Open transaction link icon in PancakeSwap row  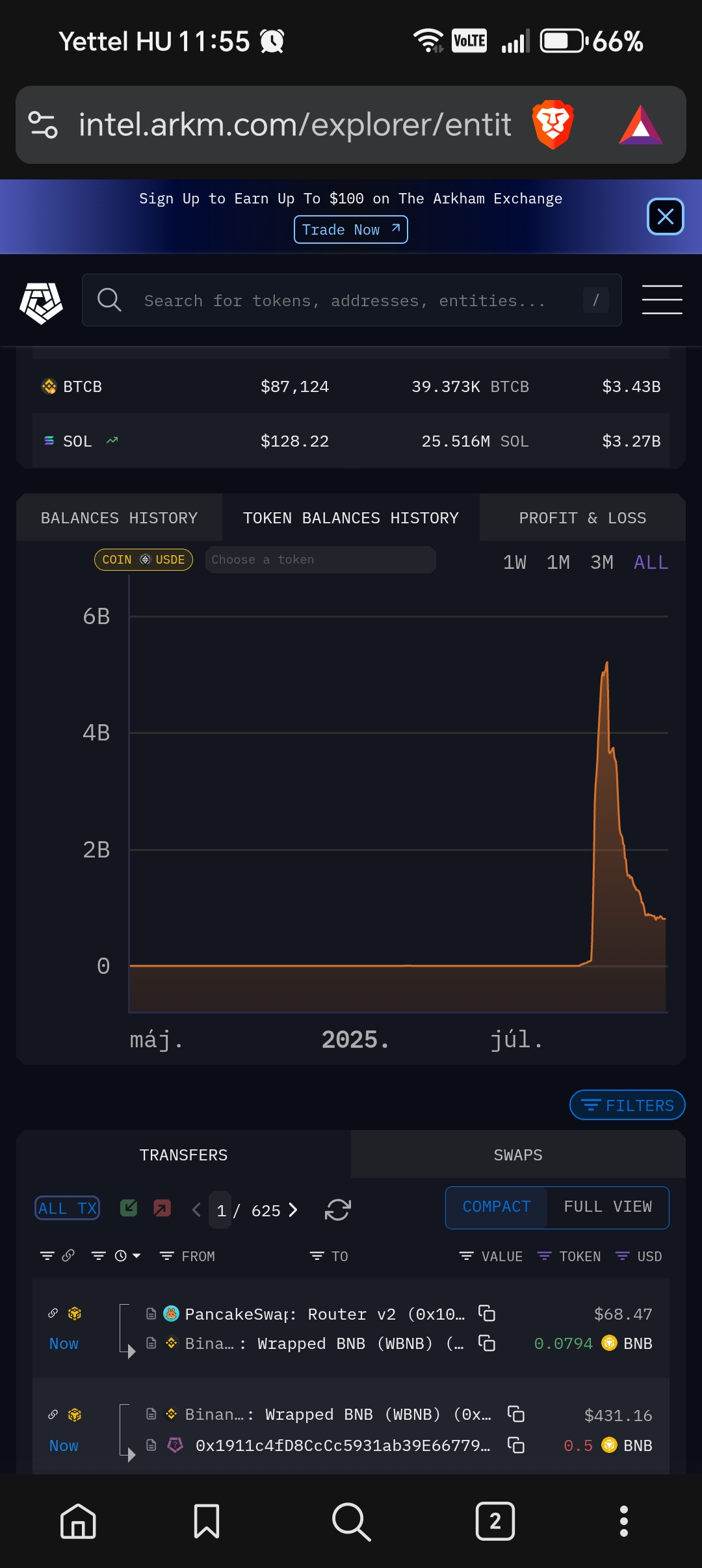(53, 1313)
